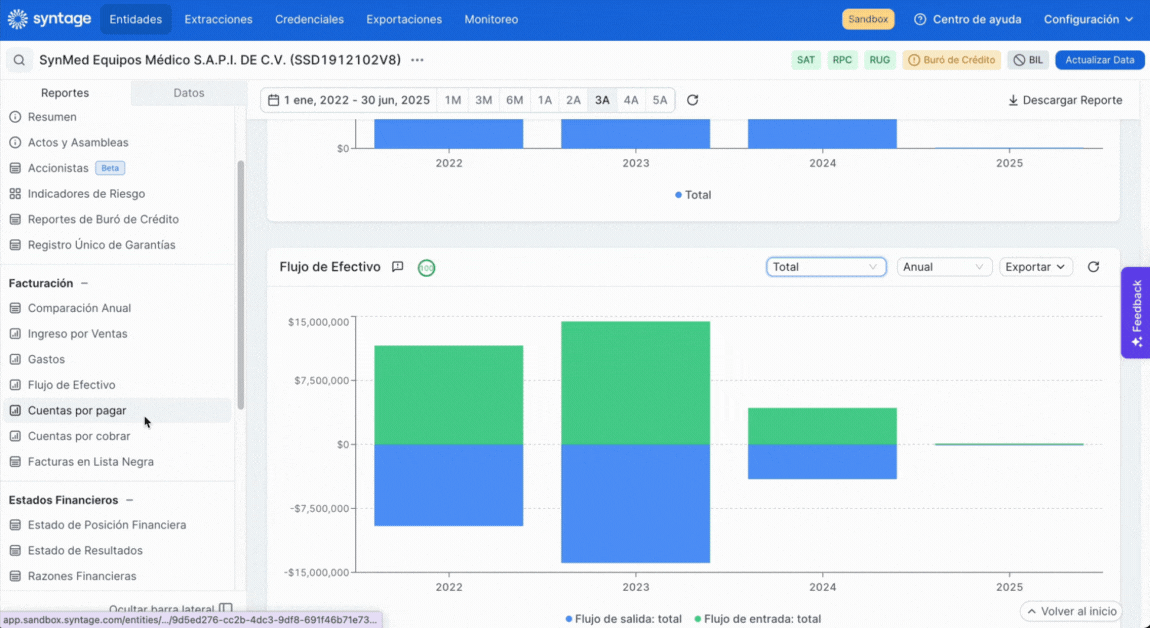
Task: Select the 1A range toggle
Action: point(544,100)
